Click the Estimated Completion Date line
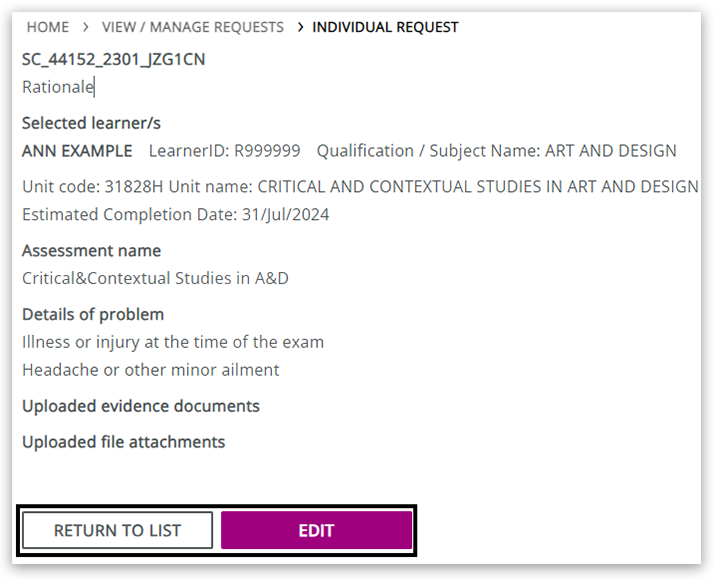 175,214
